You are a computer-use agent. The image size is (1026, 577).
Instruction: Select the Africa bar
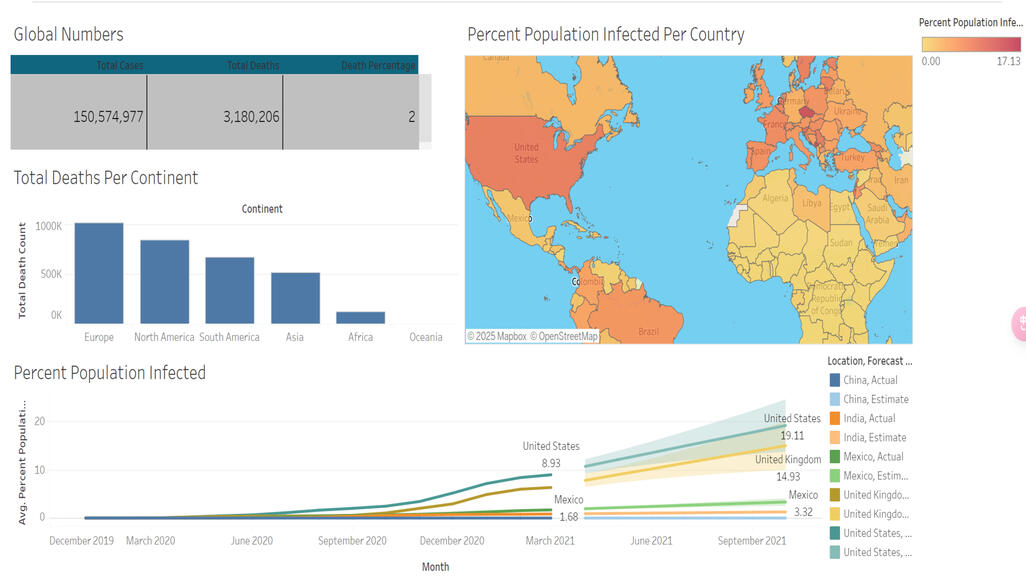coord(360,317)
